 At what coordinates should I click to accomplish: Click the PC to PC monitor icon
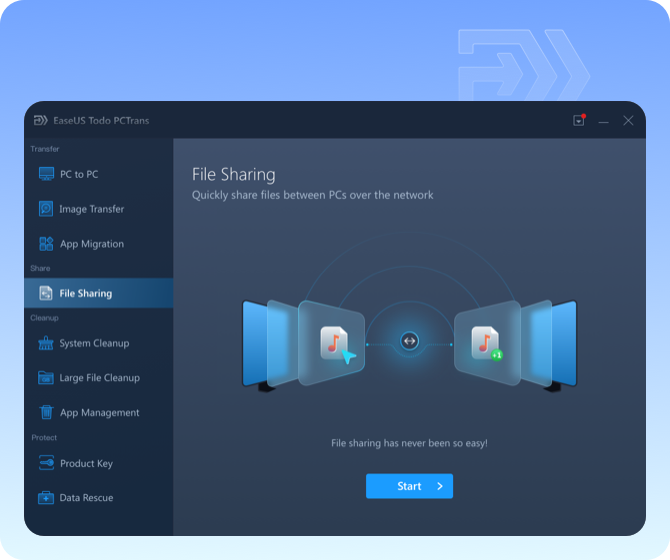46,174
